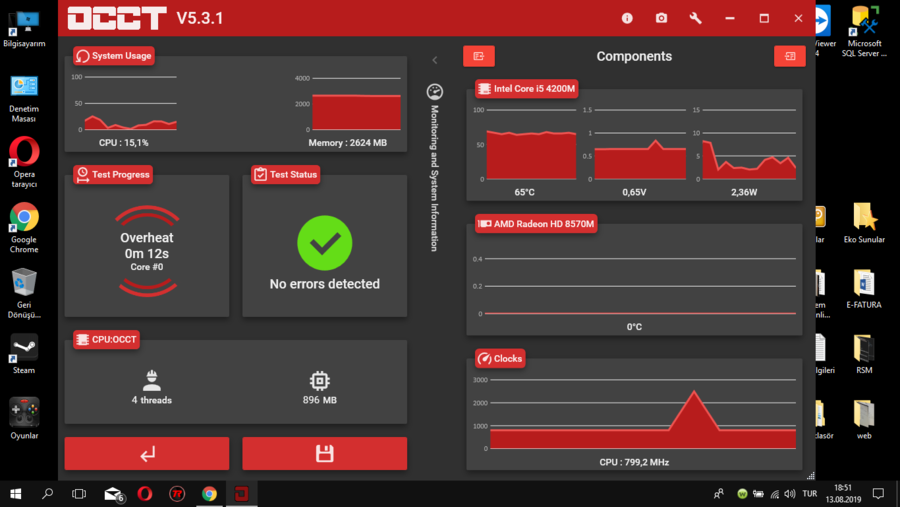Click 'Memory : 2624 MB' value

click(x=347, y=142)
